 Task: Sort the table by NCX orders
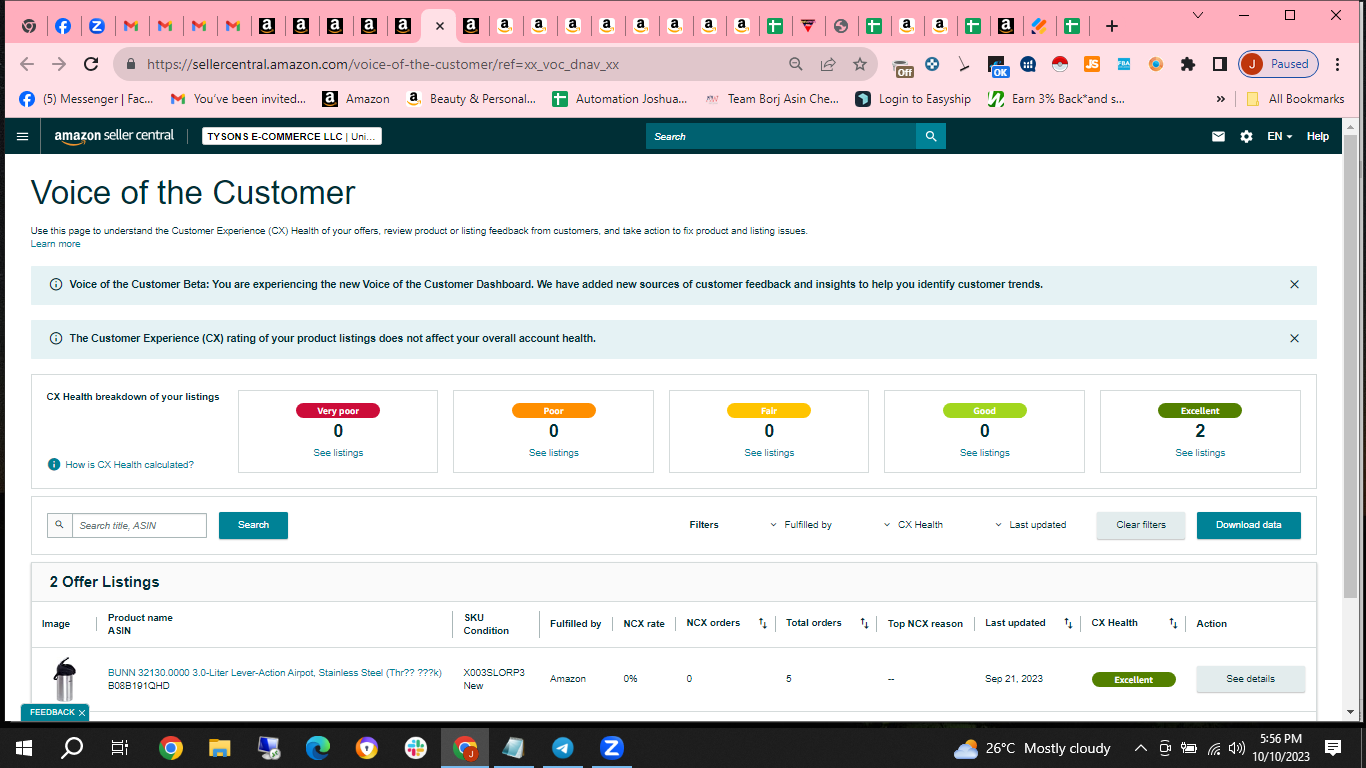pyautogui.click(x=763, y=623)
